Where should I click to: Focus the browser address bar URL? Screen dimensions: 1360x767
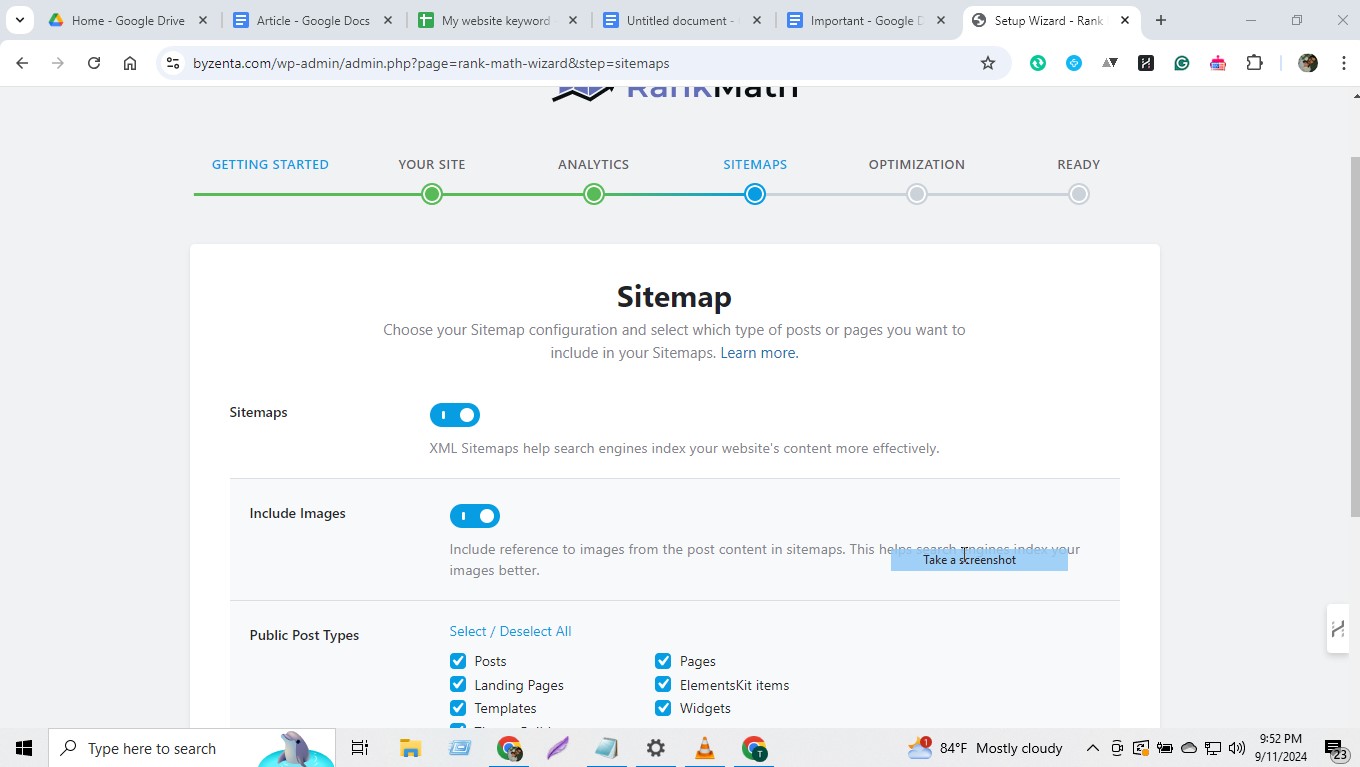tap(431, 63)
